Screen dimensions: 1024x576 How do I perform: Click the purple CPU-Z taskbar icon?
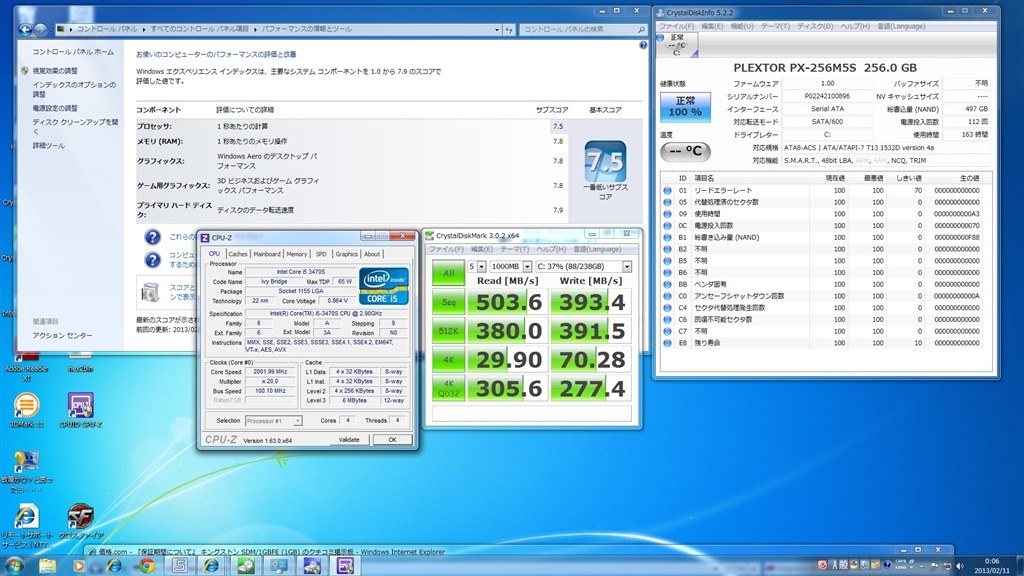point(345,566)
